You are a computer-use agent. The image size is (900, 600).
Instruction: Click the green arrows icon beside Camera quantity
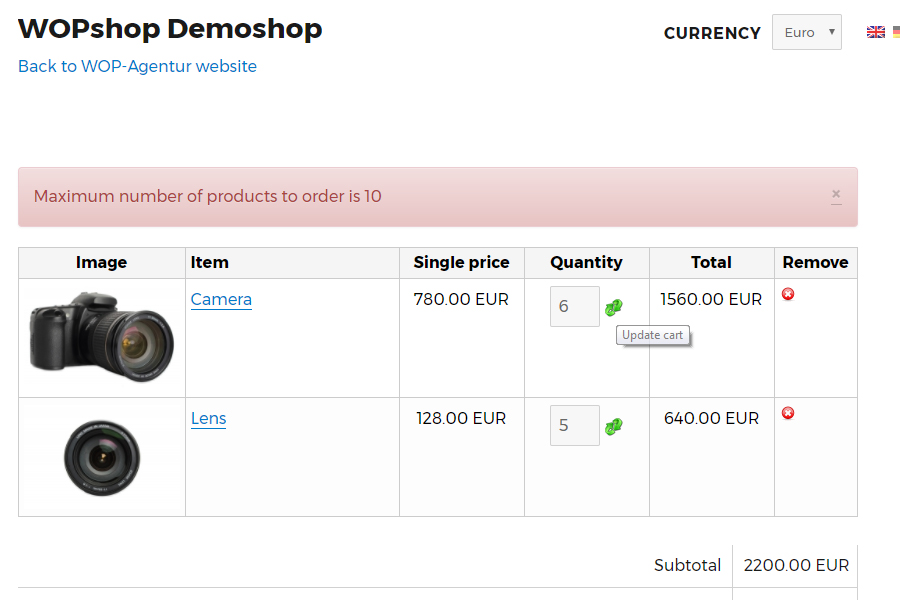(613, 306)
